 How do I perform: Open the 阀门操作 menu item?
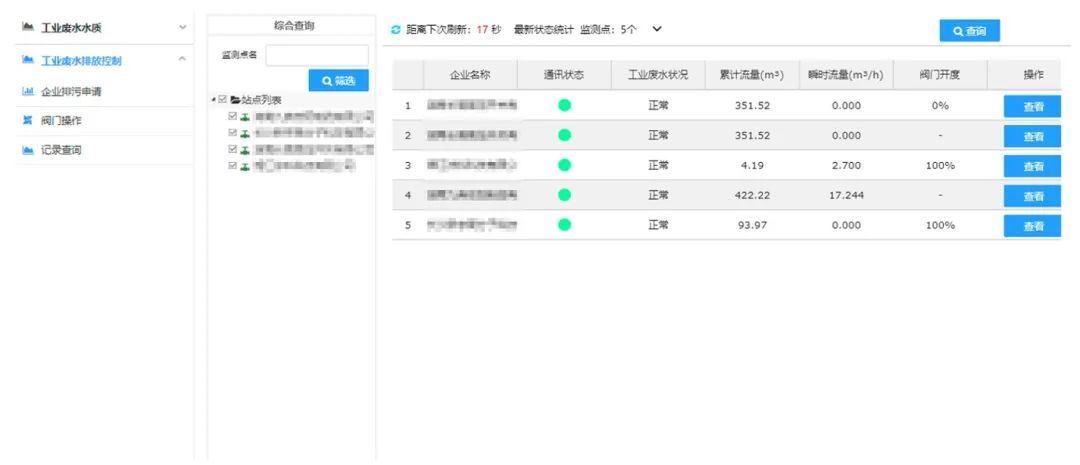click(61, 121)
